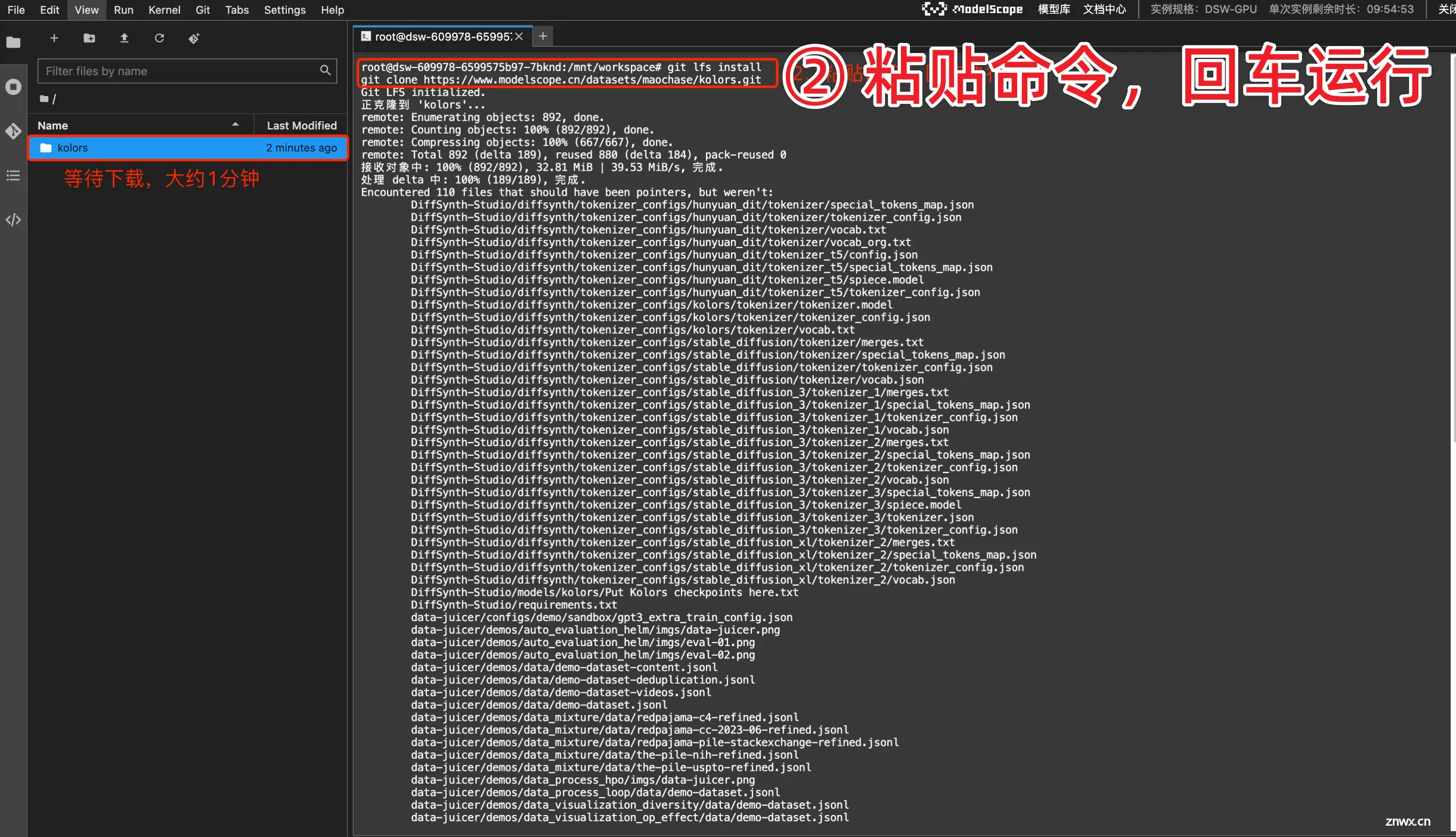Click the upload files icon in toolbar
This screenshot has width=1456, height=837.
pos(124,38)
